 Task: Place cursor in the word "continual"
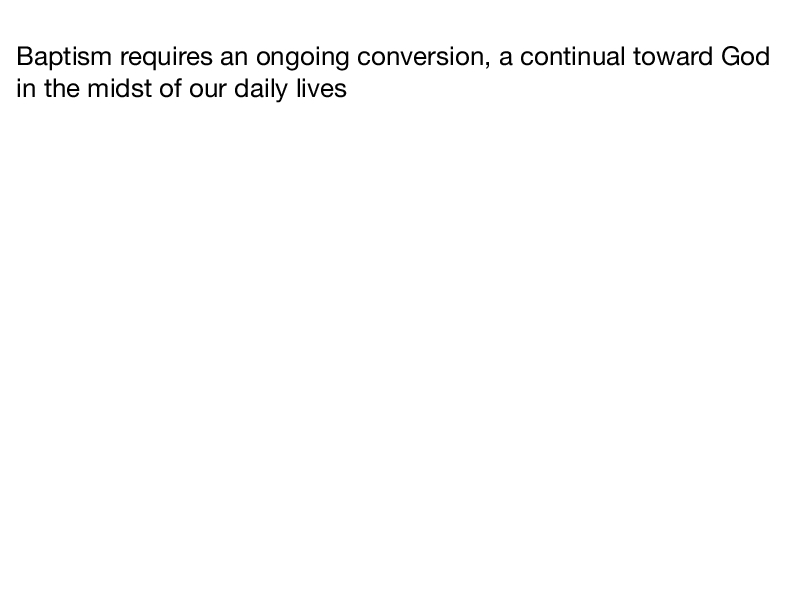(x=572, y=57)
